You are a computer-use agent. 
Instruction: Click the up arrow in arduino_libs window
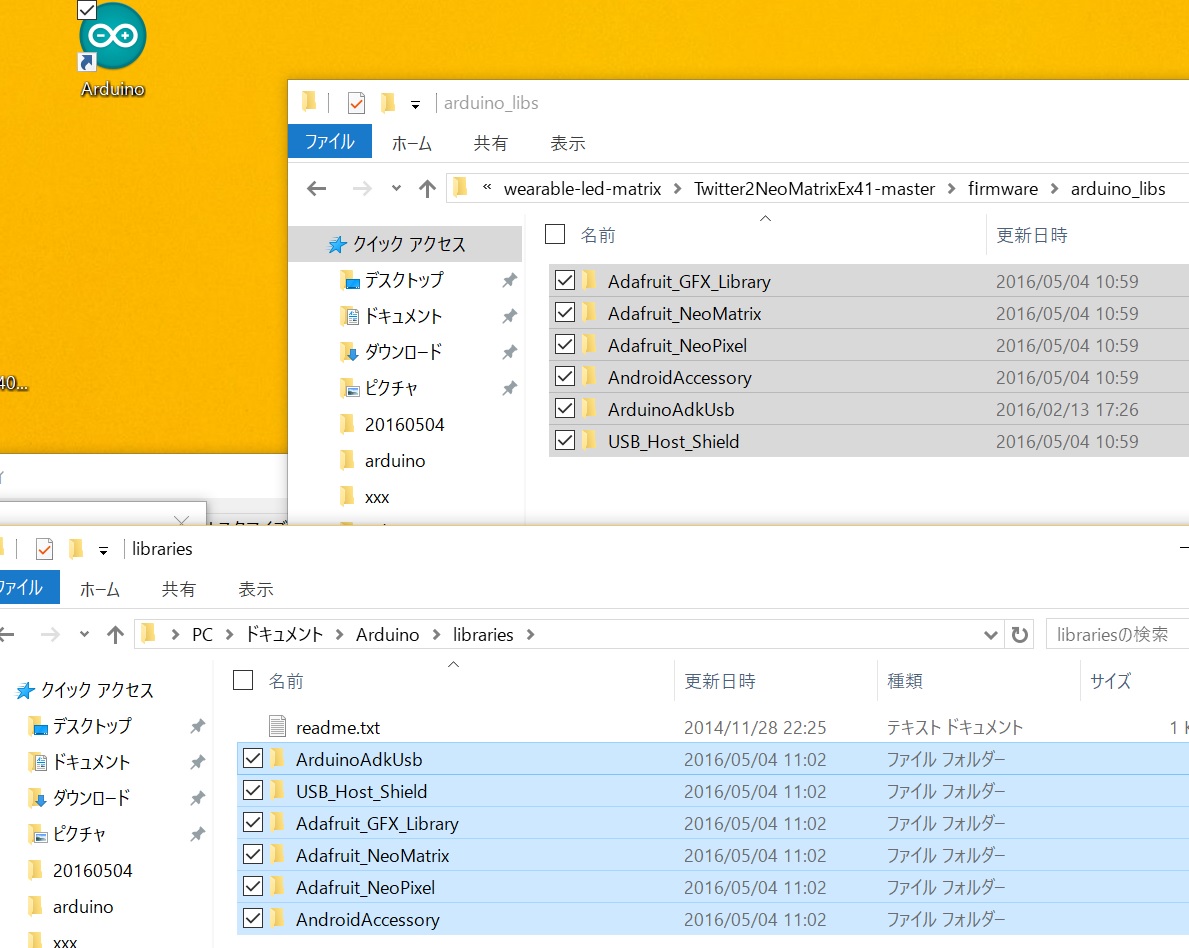(x=428, y=189)
